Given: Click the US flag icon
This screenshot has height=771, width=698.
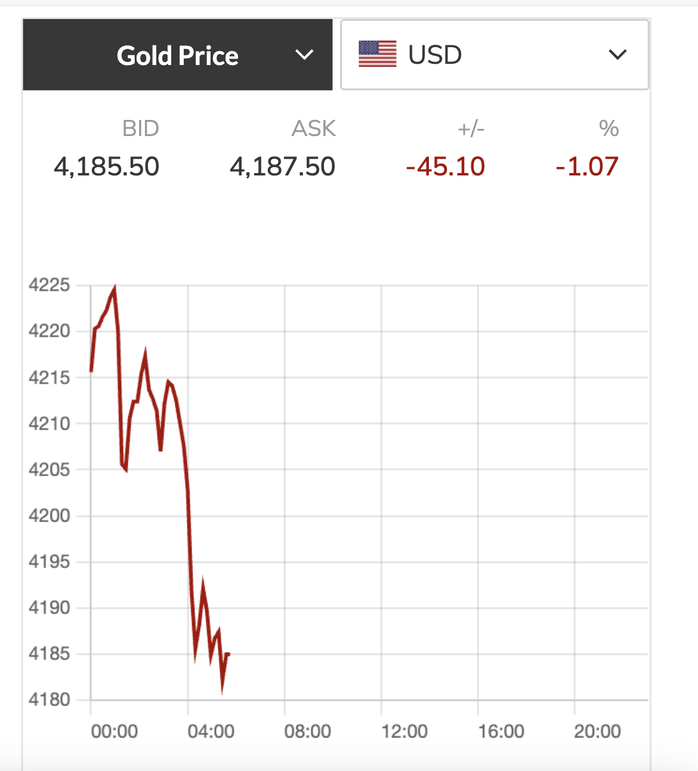Looking at the screenshot, I should pyautogui.click(x=377, y=54).
